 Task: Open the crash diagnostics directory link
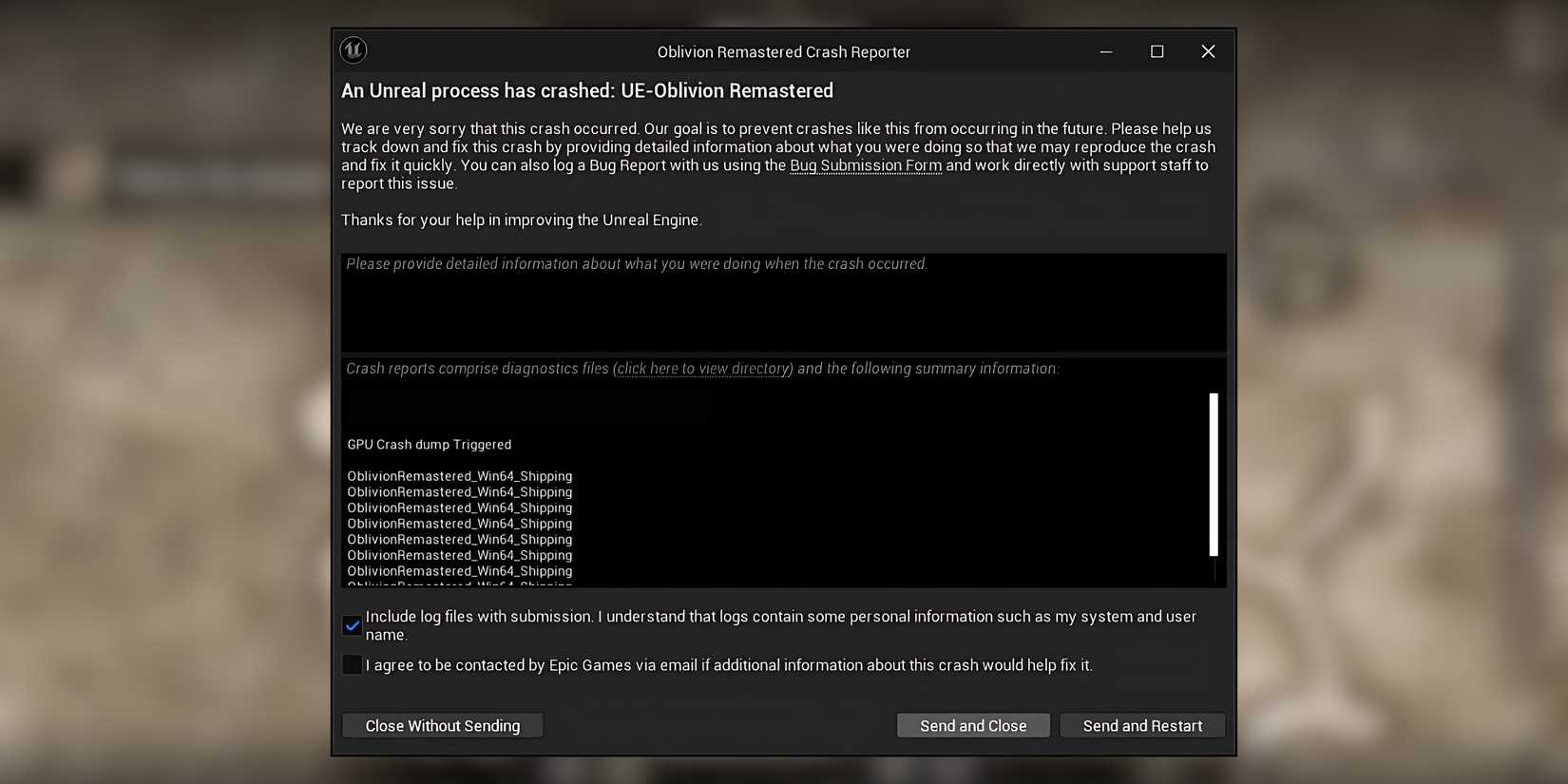point(702,368)
